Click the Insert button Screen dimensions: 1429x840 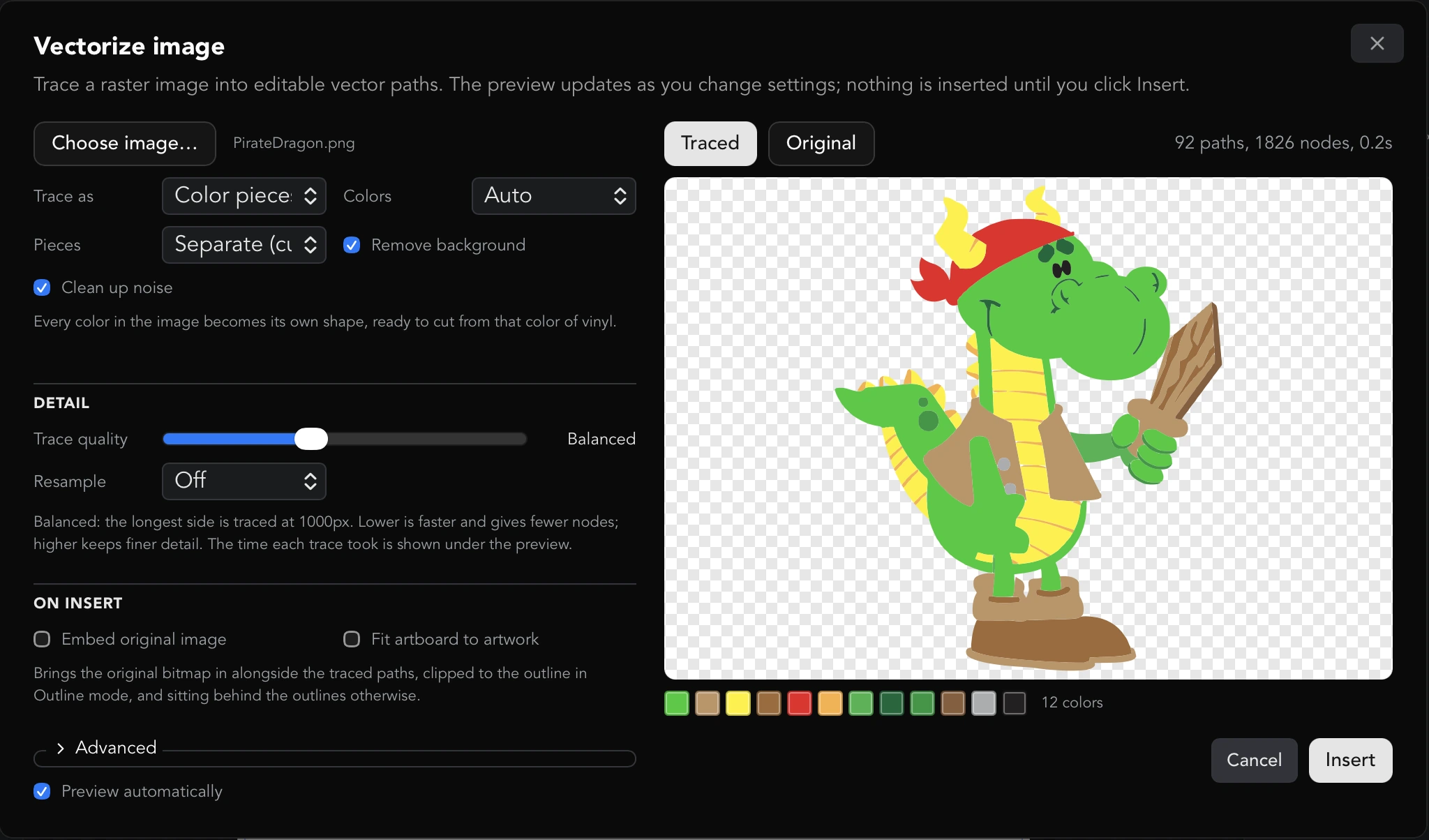point(1350,760)
